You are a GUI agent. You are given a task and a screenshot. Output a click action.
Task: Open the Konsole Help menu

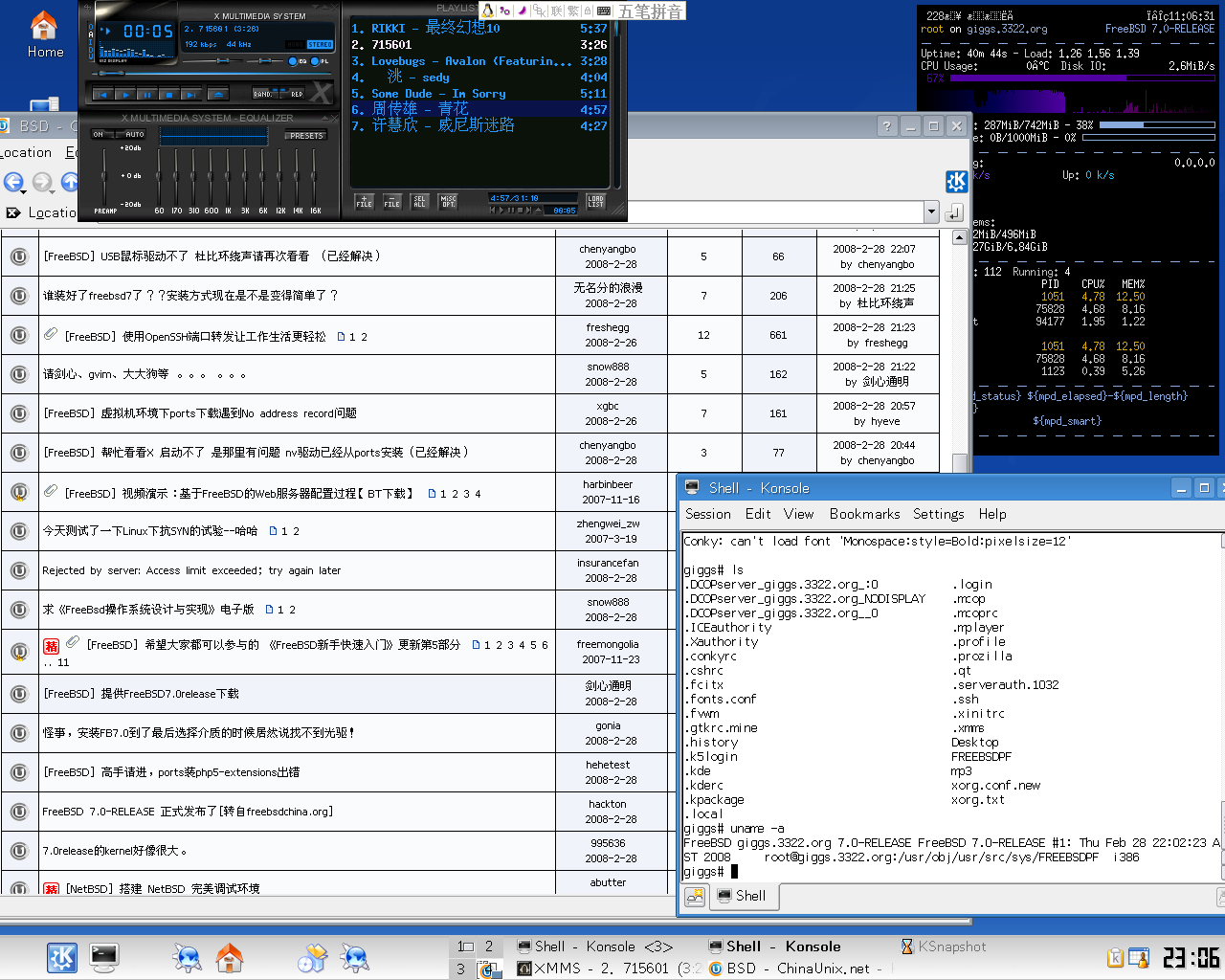[992, 514]
